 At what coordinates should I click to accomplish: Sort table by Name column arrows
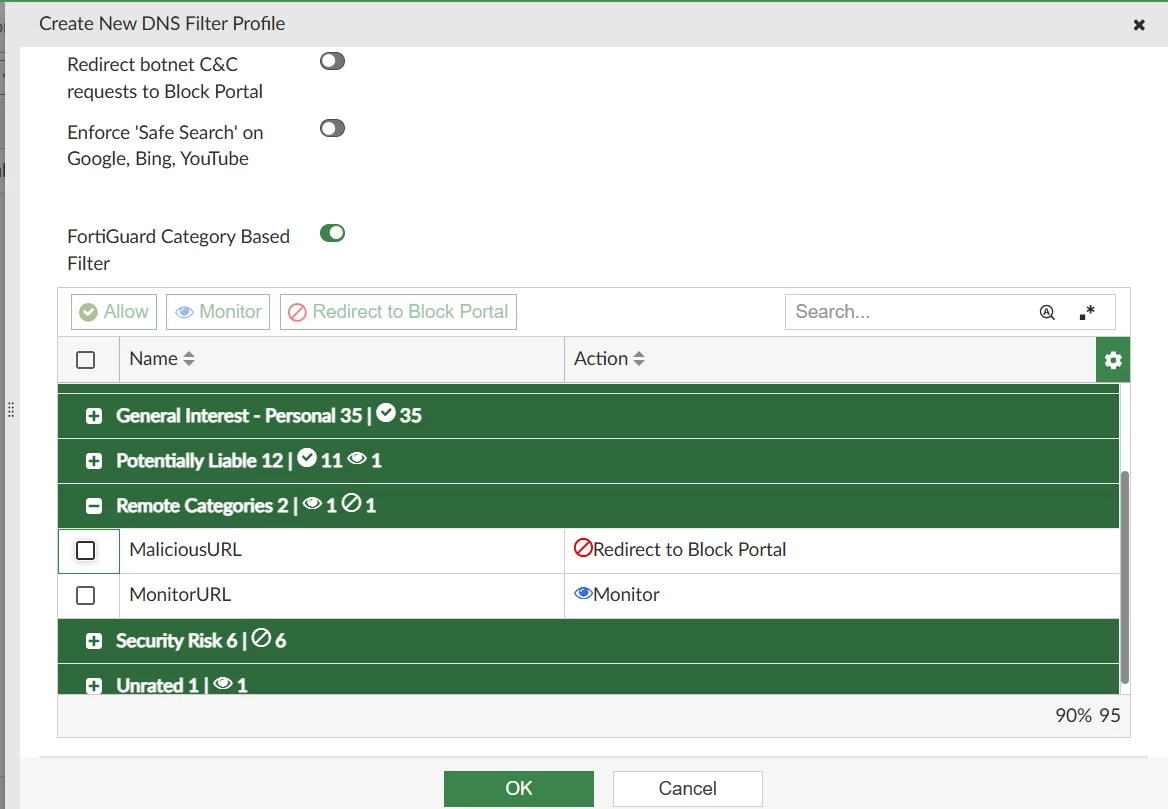(x=189, y=358)
